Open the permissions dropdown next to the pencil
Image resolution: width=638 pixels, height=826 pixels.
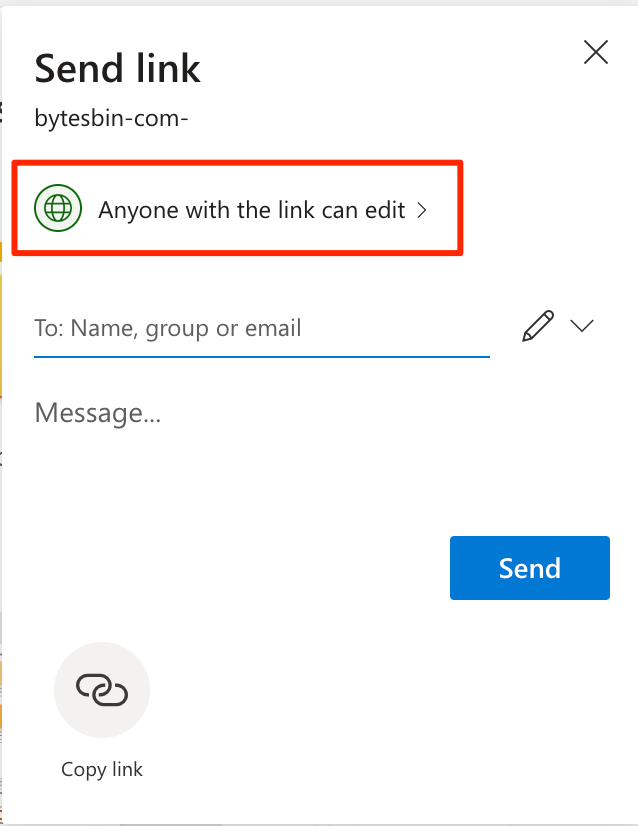coord(582,326)
